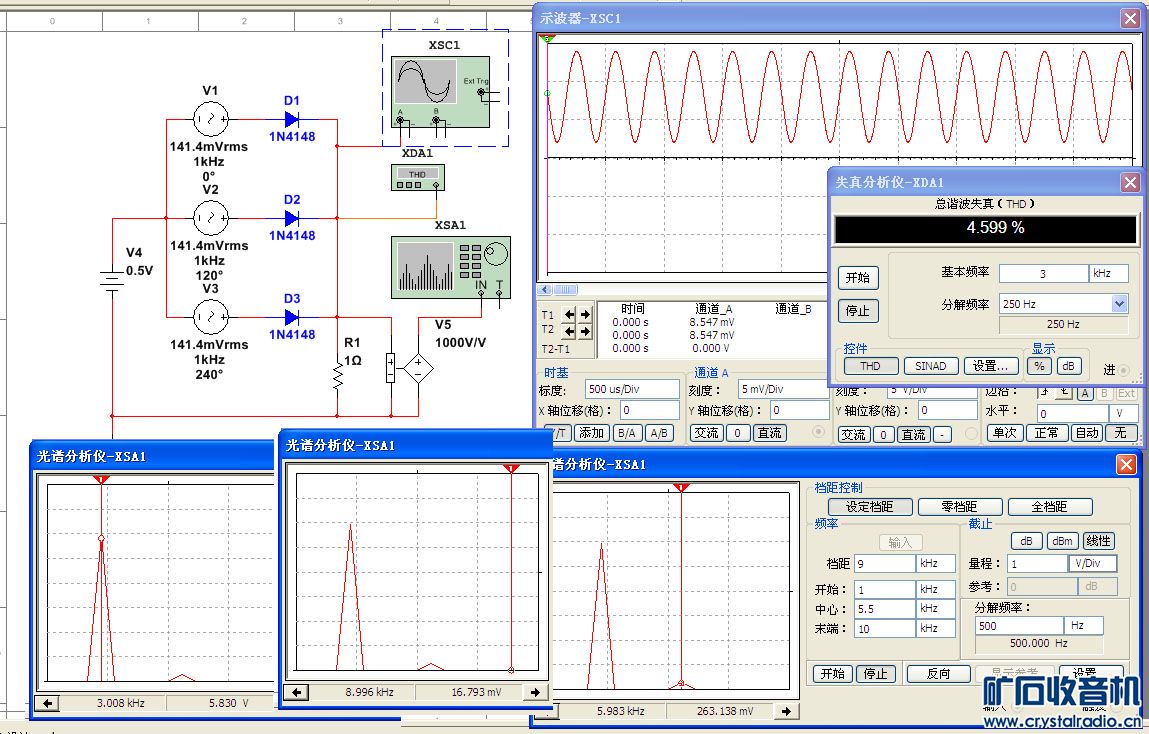This screenshot has width=1149, height=734.
Task: Click the V1 AC voltage source symbol
Action: tap(210, 118)
